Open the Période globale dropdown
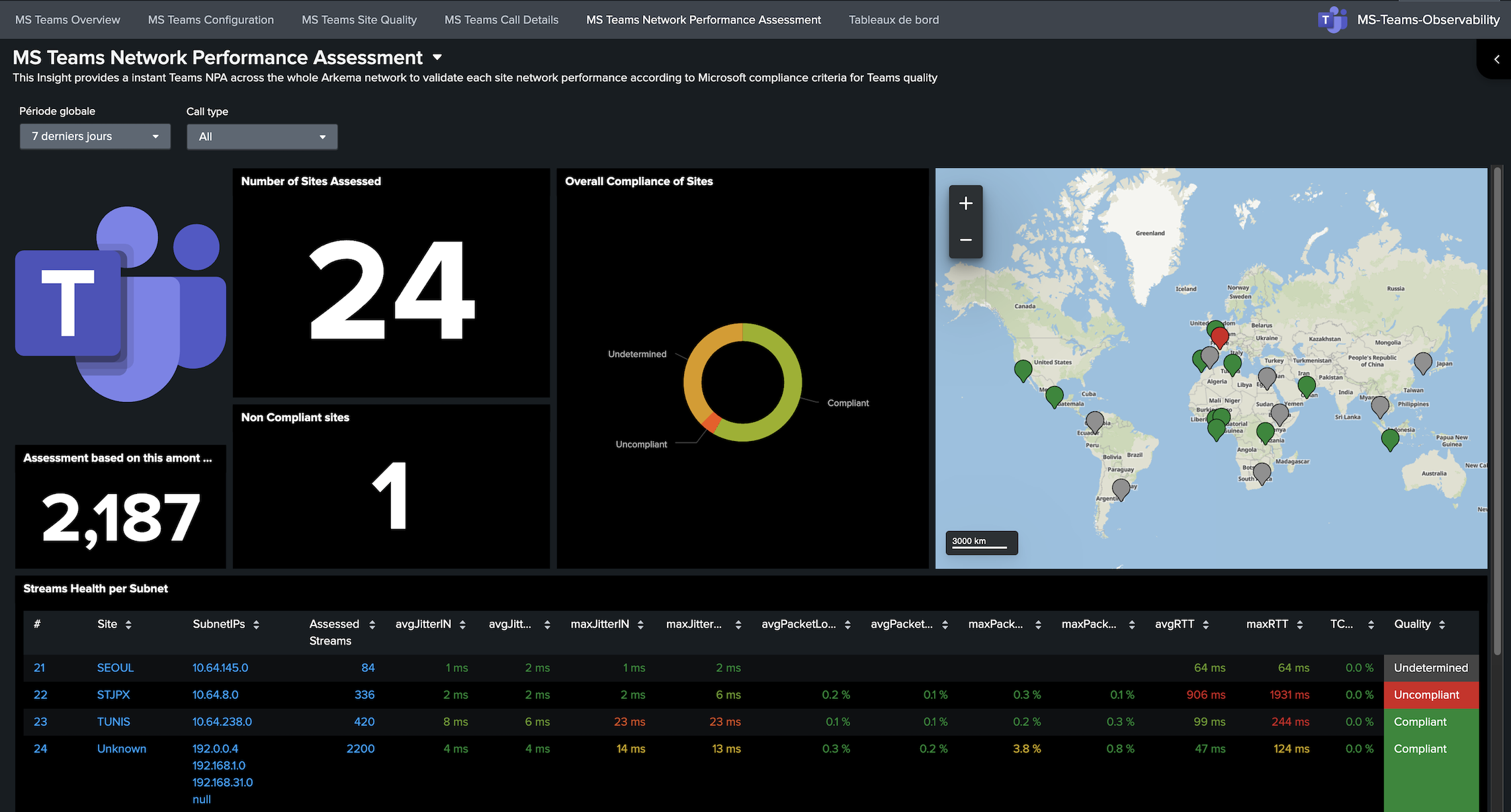Viewport: 1511px width, 812px height. point(95,136)
